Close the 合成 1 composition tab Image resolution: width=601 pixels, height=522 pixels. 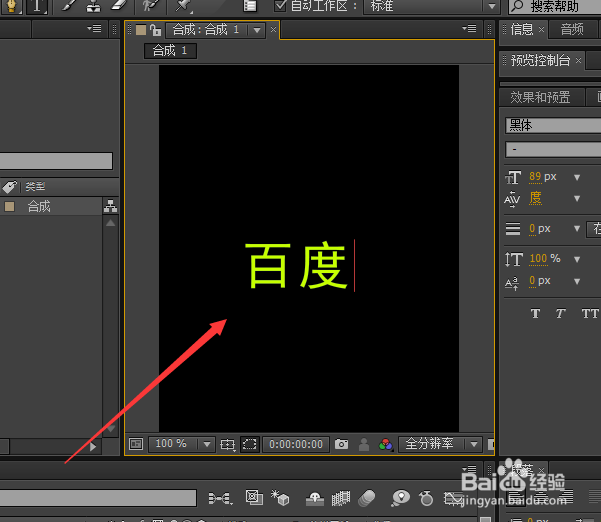(x=273, y=30)
